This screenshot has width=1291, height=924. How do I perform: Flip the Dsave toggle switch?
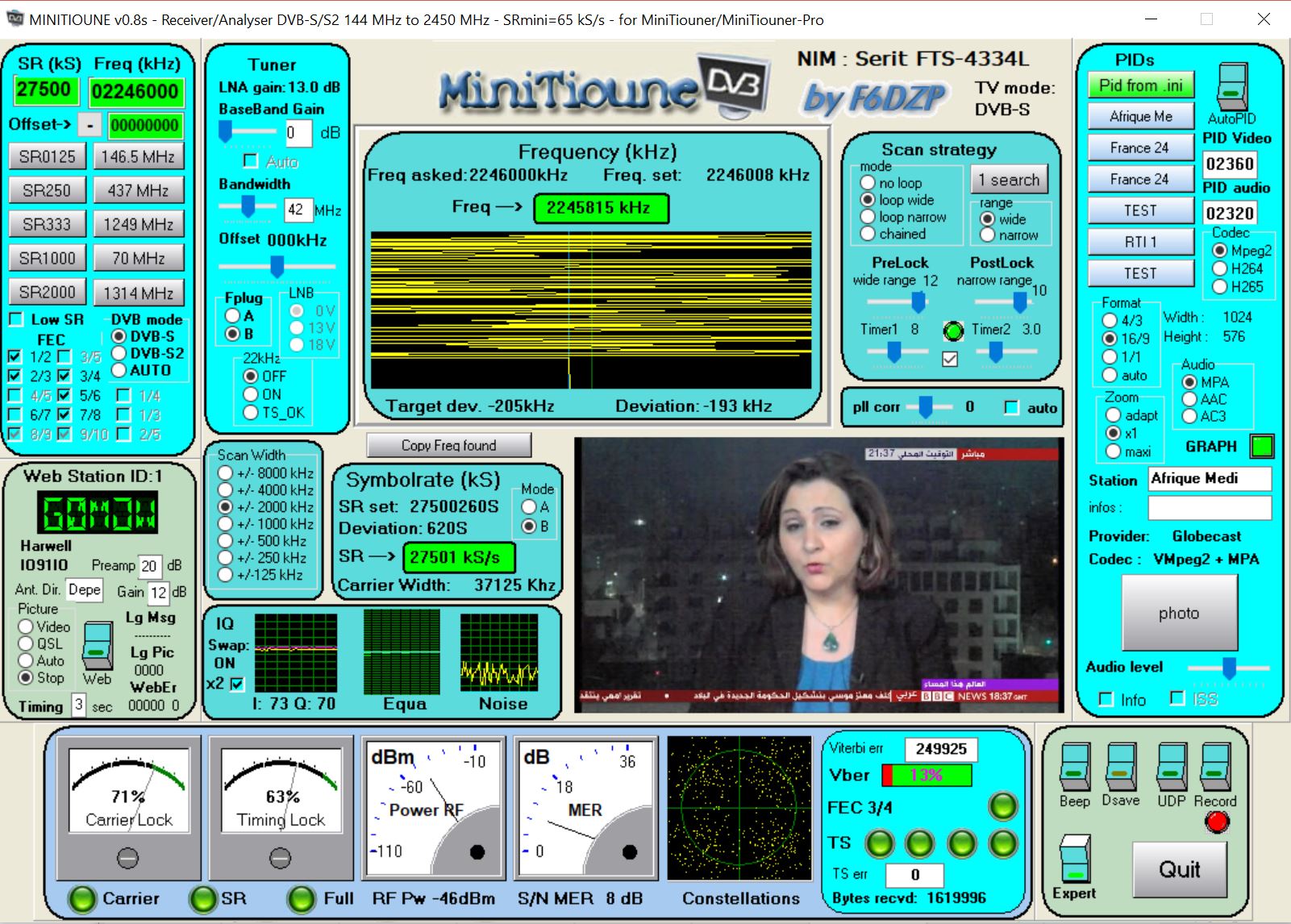tap(1121, 767)
